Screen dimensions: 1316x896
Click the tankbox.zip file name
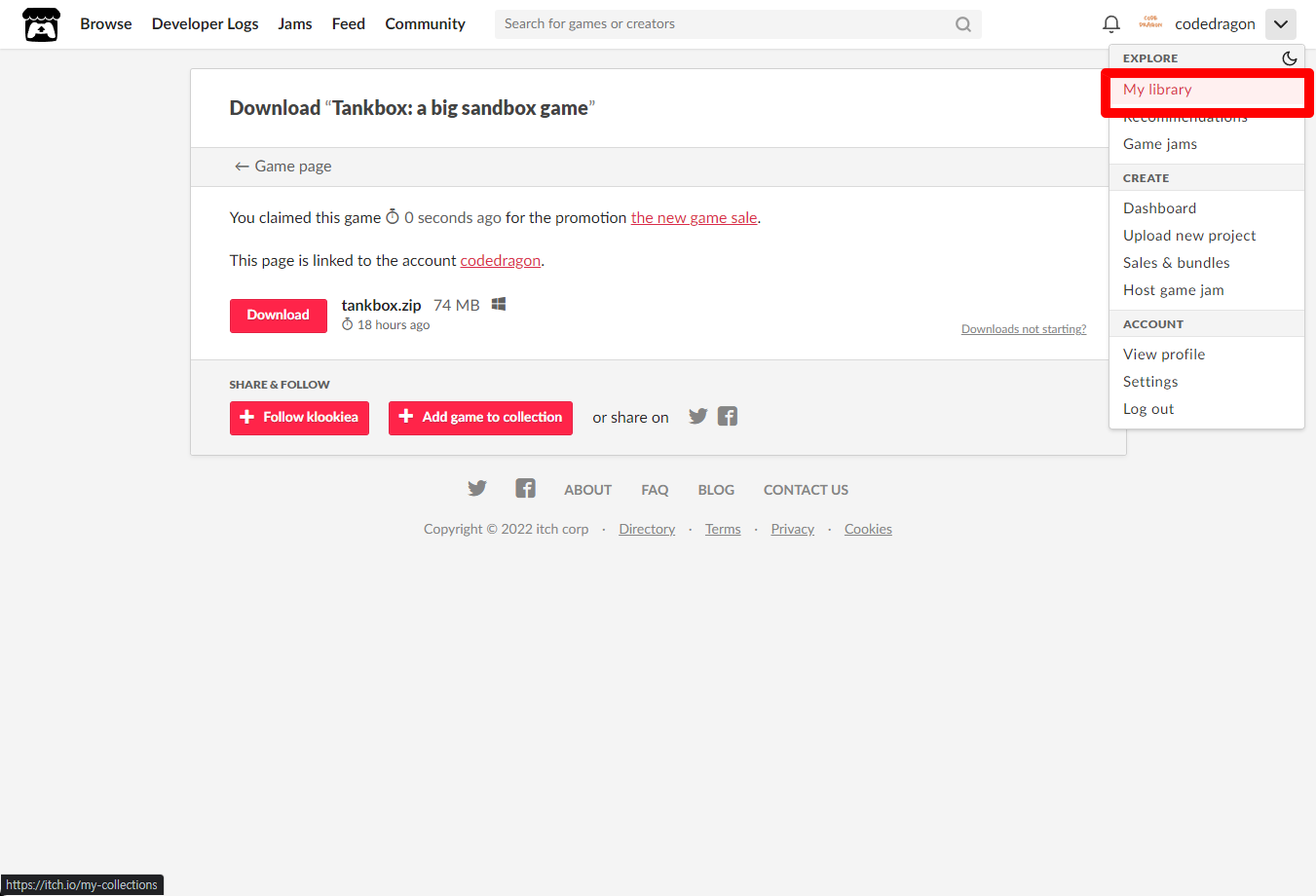coord(381,306)
